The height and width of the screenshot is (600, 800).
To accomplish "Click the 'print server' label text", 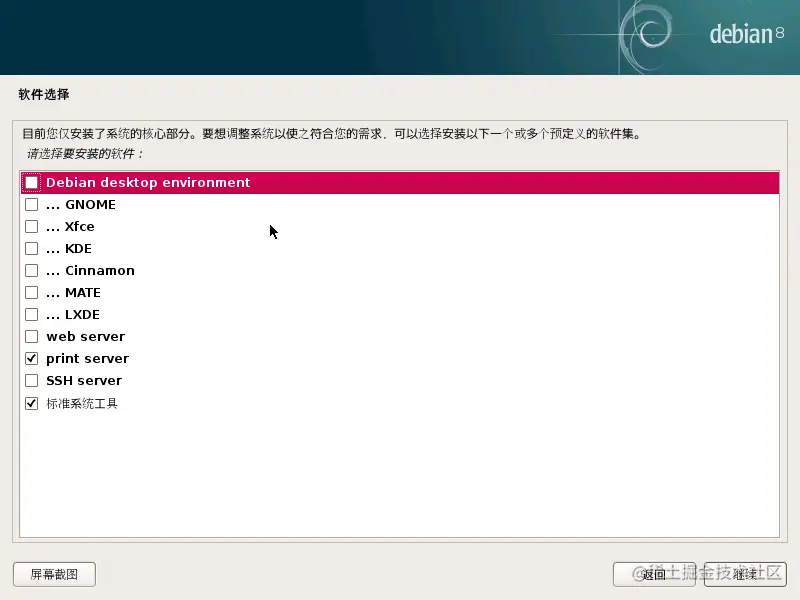I will tap(87, 359).
